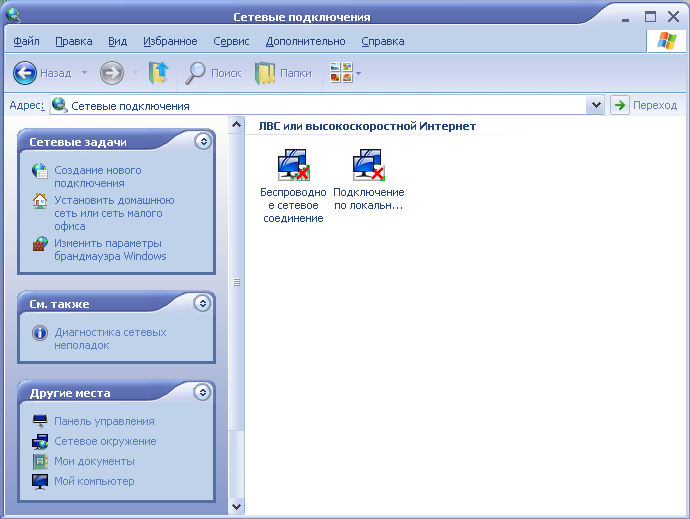
Task: Click the Сетевые задачи panel title
Action: pos(78,142)
